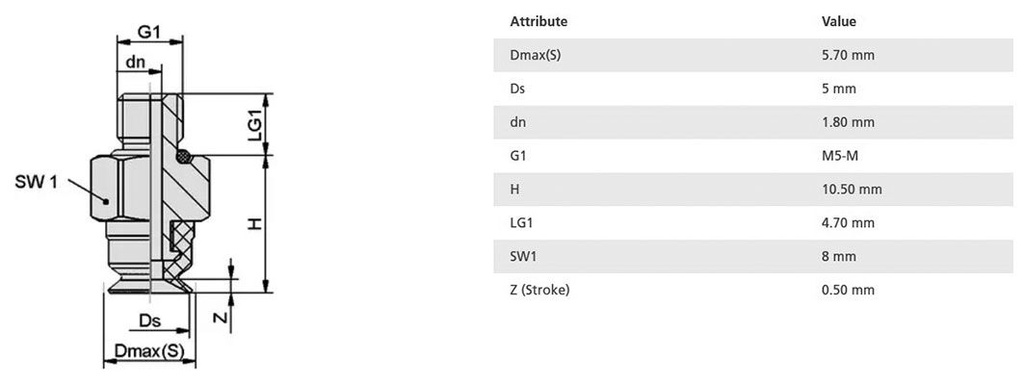Click the Z (Stroke) attribute
The image size is (1024, 383).
click(539, 290)
